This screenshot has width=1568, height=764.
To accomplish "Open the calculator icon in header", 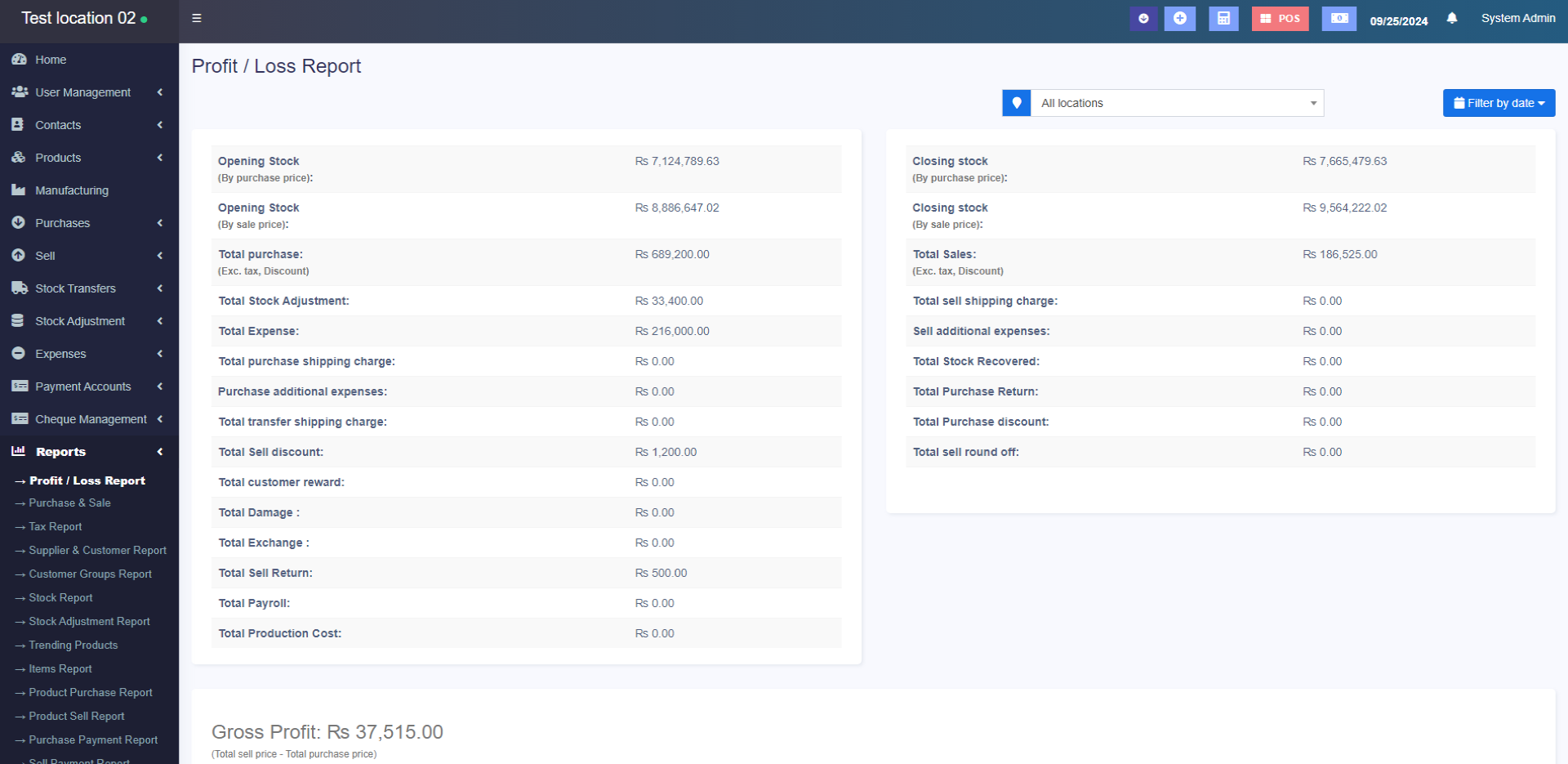I will [1223, 18].
